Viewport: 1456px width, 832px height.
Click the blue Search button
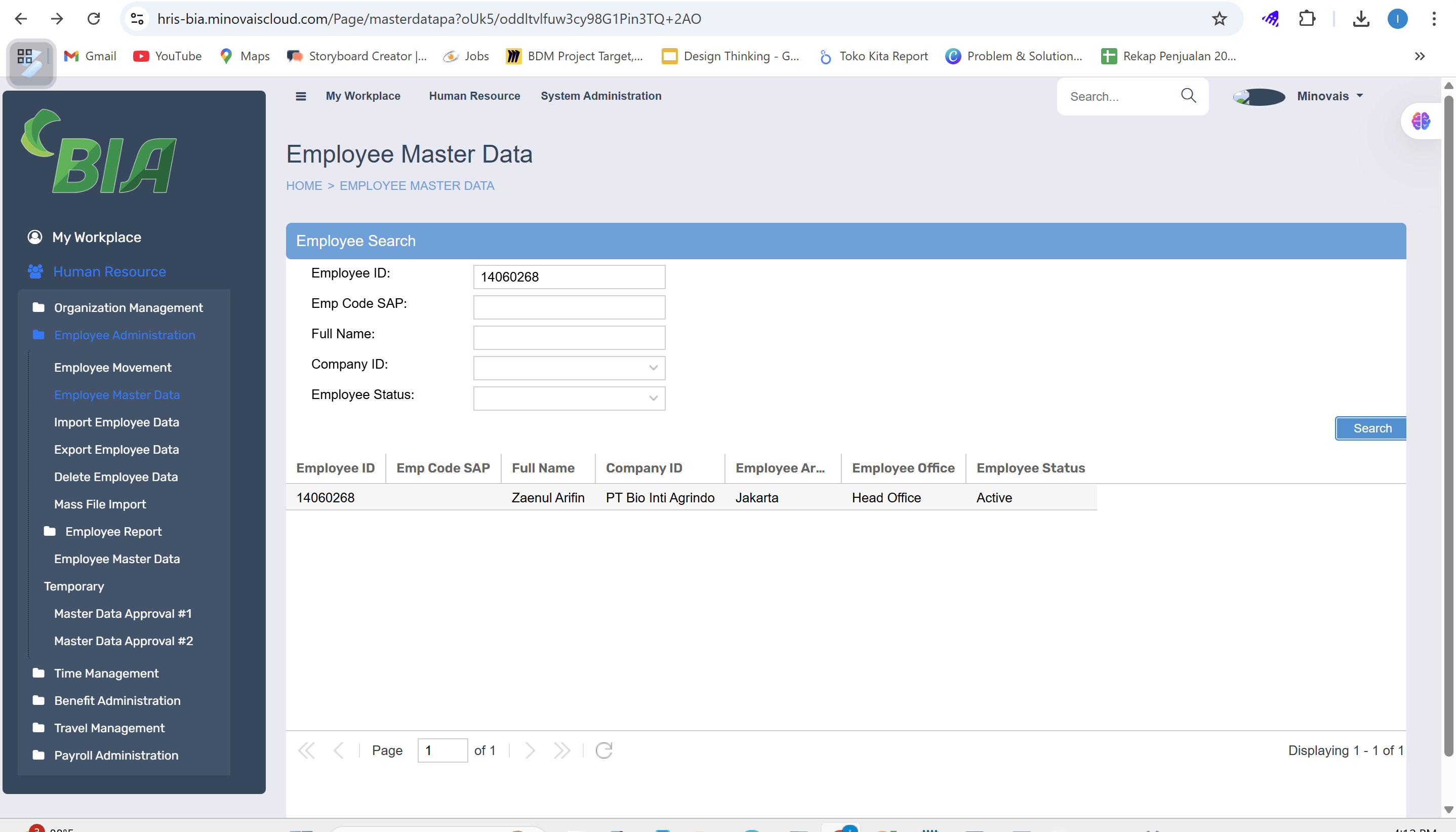coord(1371,428)
